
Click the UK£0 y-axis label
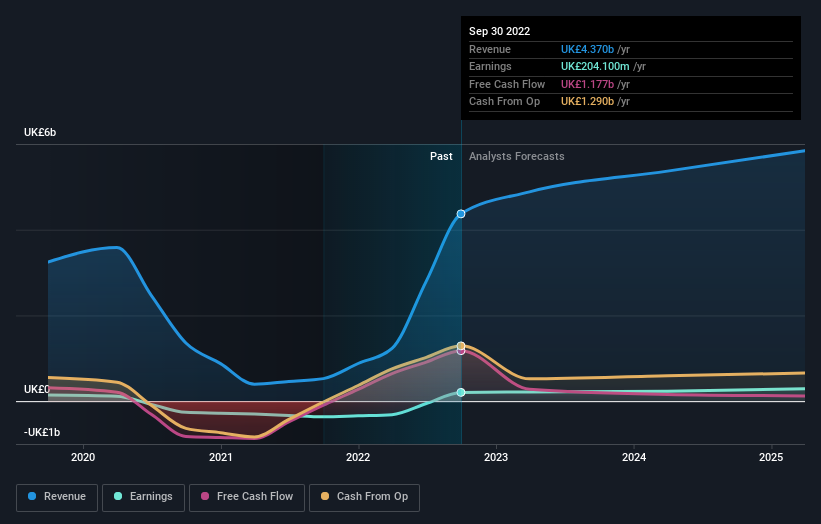(x=37, y=389)
